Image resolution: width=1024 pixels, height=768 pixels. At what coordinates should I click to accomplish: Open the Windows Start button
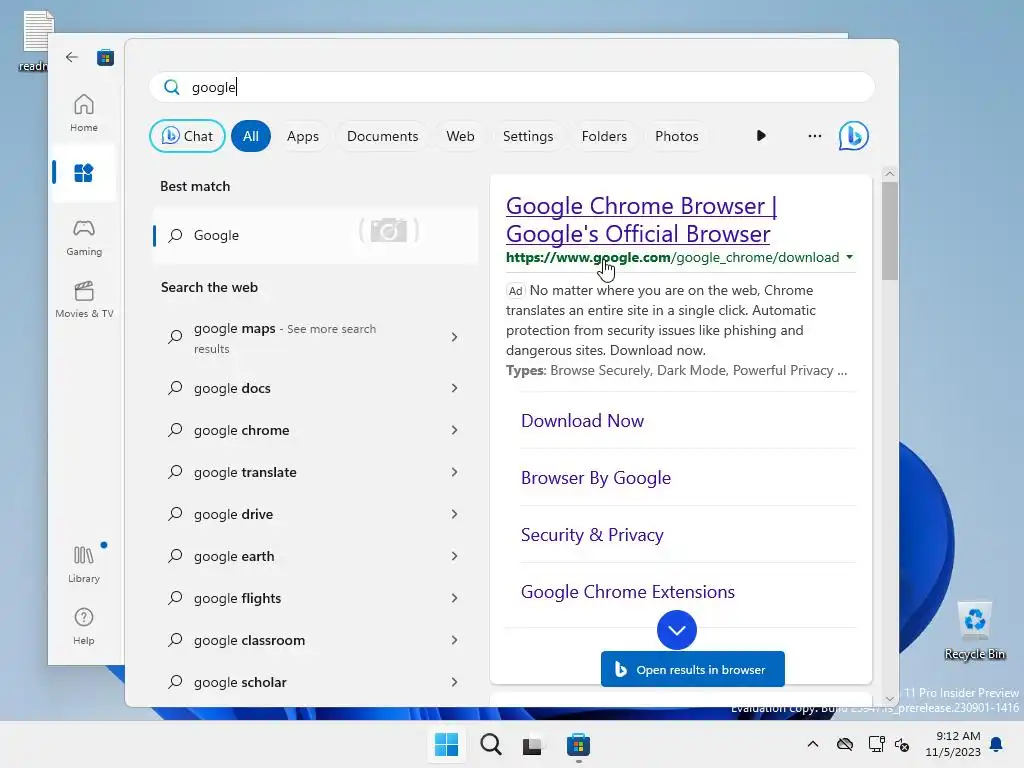pos(447,744)
